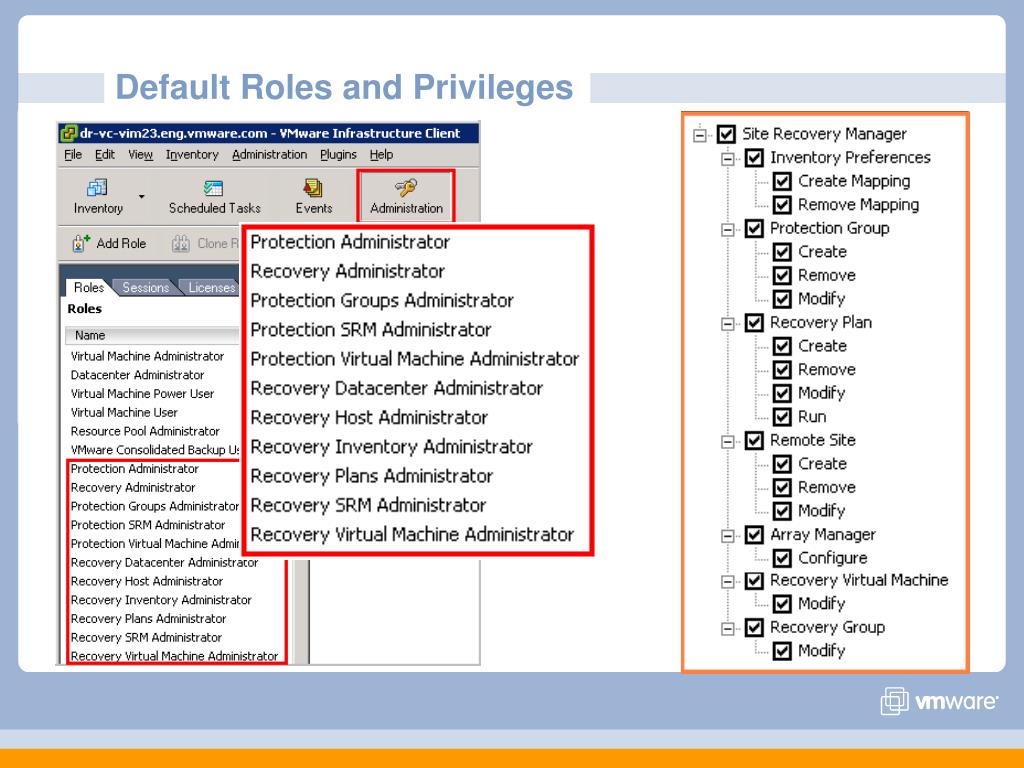Open the Edit menu
Image resolution: width=1024 pixels, height=768 pixels.
click(104, 155)
